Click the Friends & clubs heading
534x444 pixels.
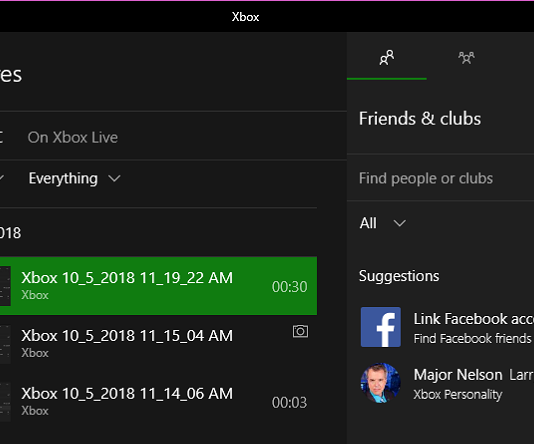coord(420,118)
